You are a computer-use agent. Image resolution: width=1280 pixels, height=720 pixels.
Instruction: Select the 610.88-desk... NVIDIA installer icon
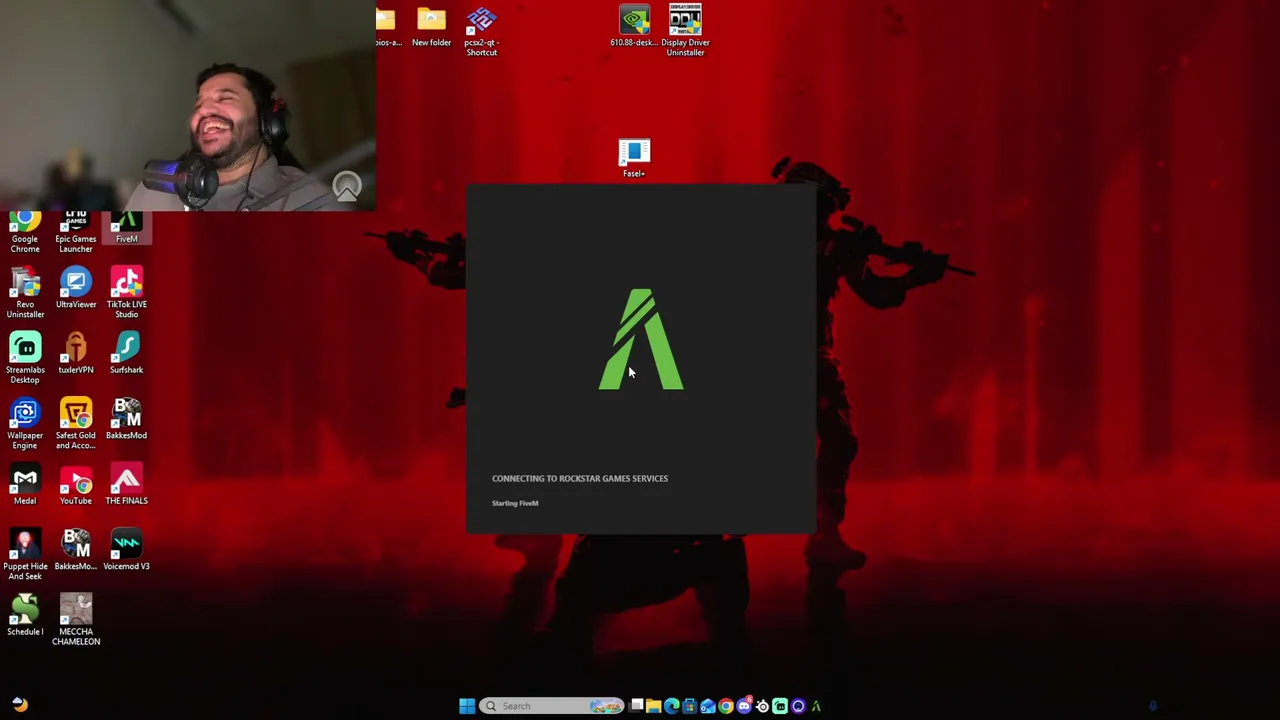[x=634, y=27]
